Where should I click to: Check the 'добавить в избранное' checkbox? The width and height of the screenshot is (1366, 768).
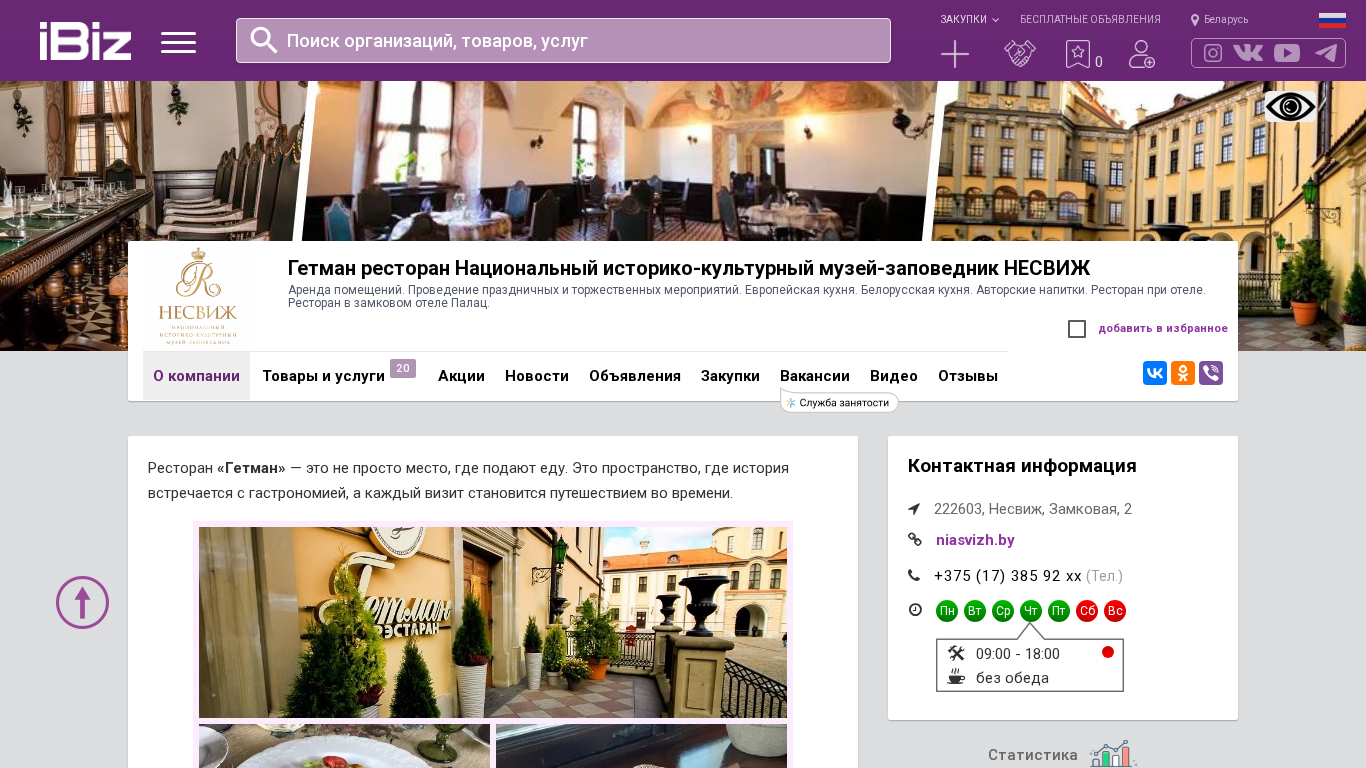1077,329
